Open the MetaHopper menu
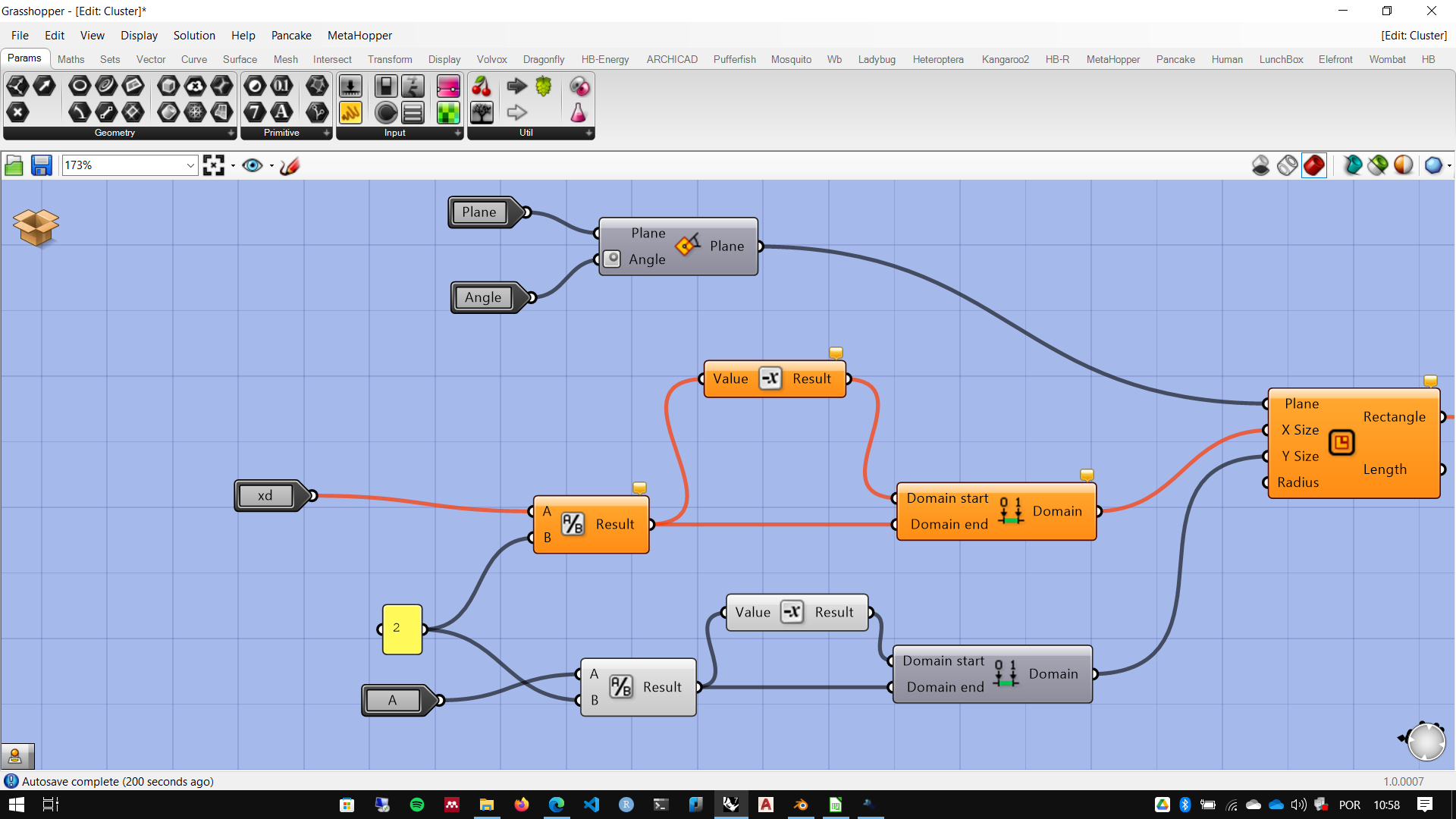 coord(359,36)
